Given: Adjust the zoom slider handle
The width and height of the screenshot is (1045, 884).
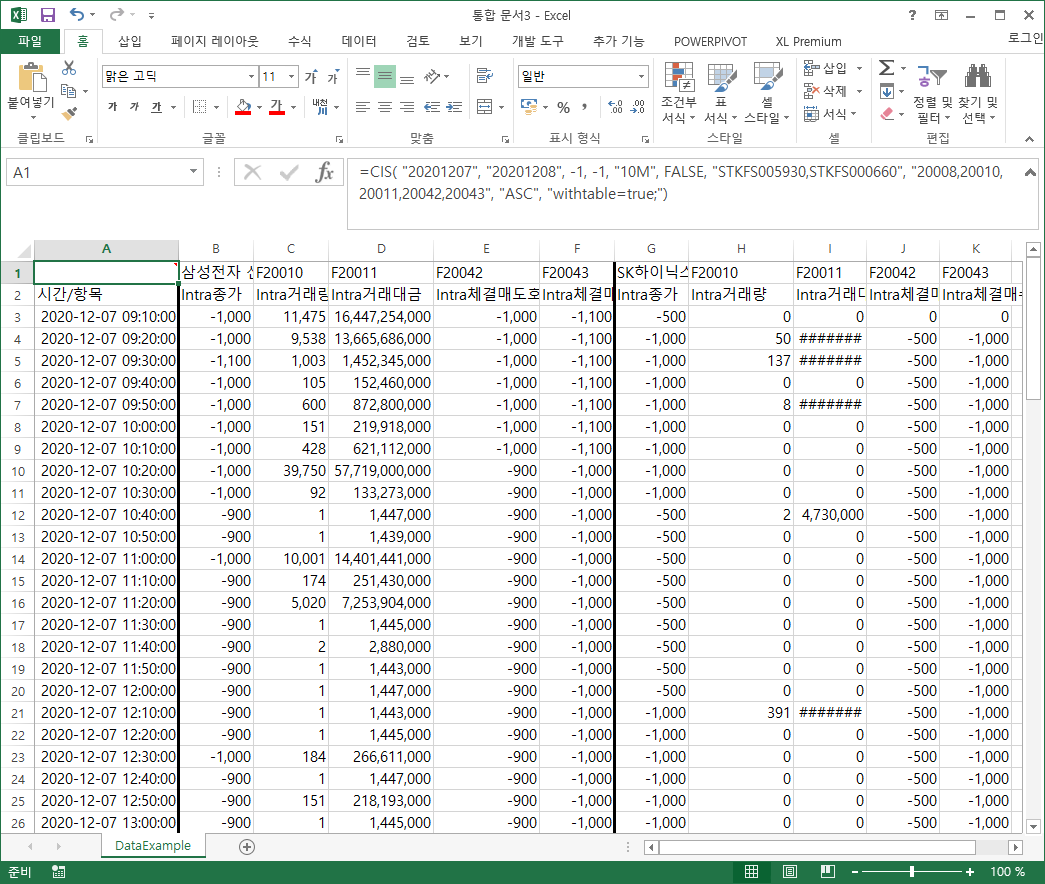Looking at the screenshot, I should [x=912, y=871].
